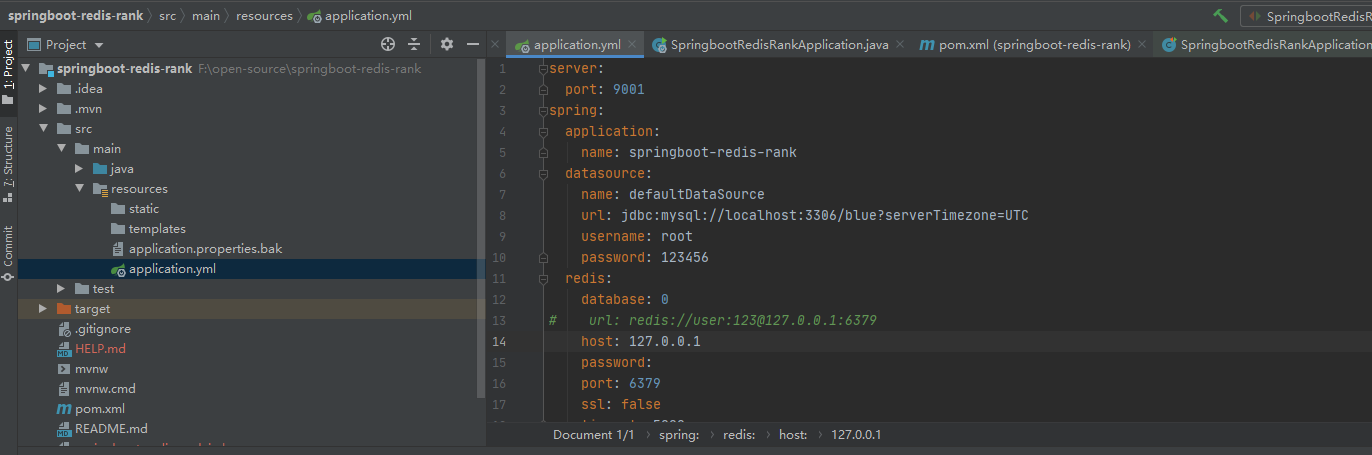This screenshot has width=1372, height=455.
Task: Click on the jdbc mysql url line
Action: pos(805,216)
